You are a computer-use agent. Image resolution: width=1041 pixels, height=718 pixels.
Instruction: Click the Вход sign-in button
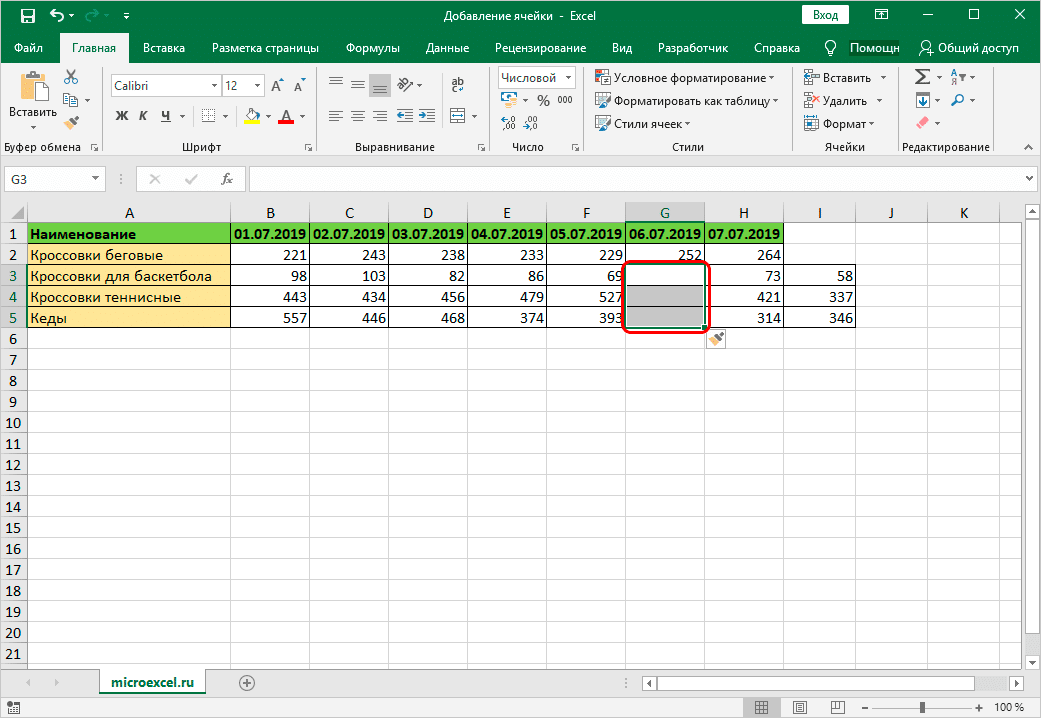825,15
